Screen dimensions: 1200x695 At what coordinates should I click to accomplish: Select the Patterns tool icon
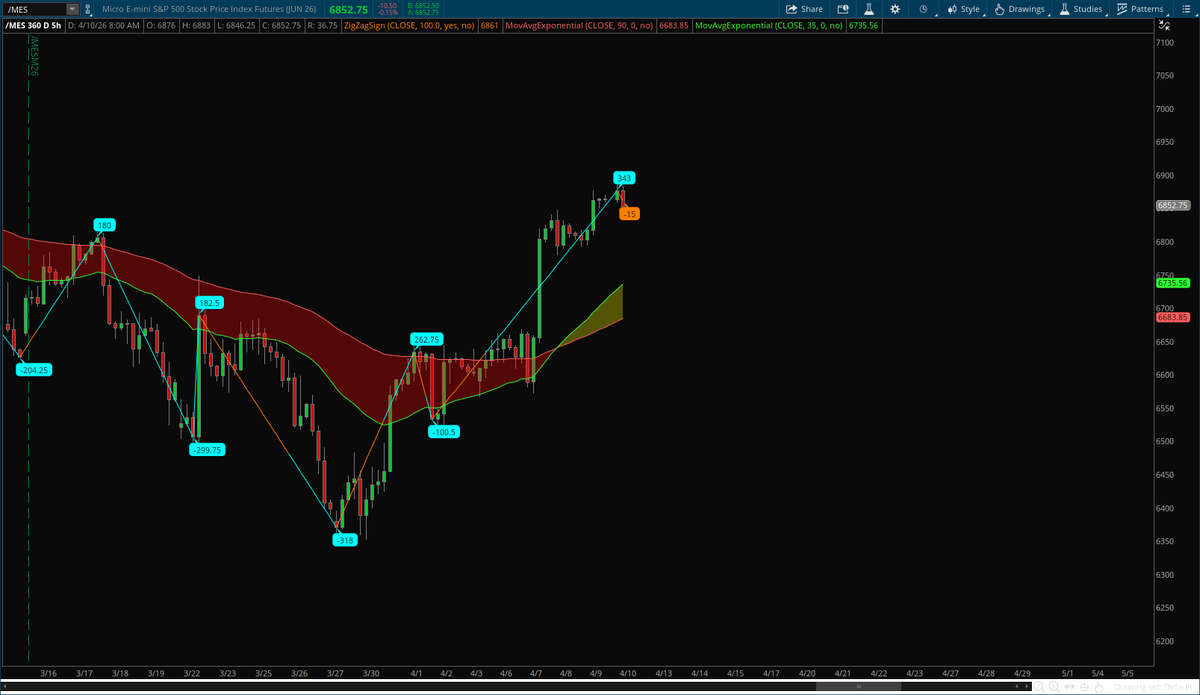click(1120, 8)
